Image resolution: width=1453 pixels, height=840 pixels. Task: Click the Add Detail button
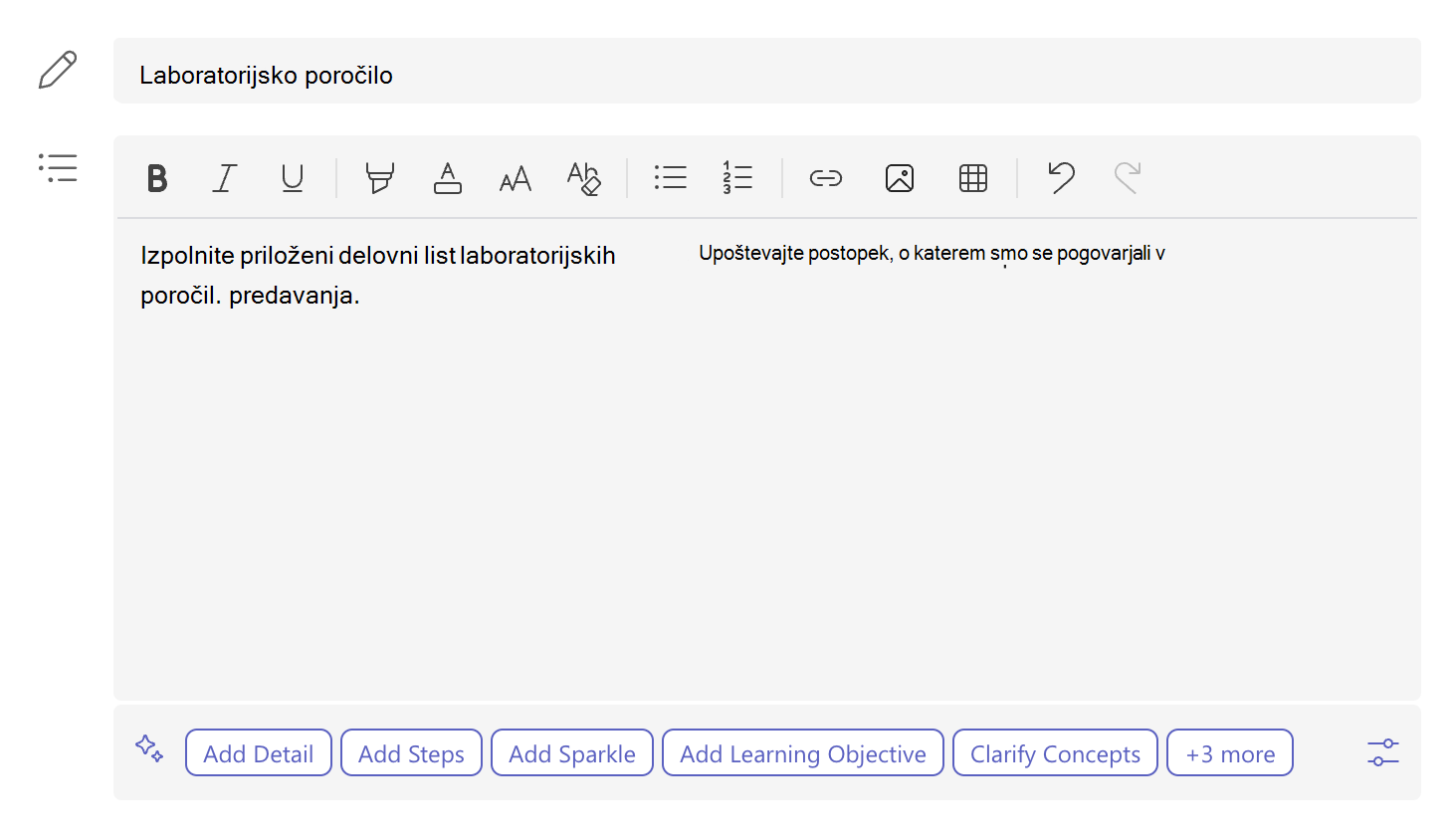pyautogui.click(x=259, y=753)
